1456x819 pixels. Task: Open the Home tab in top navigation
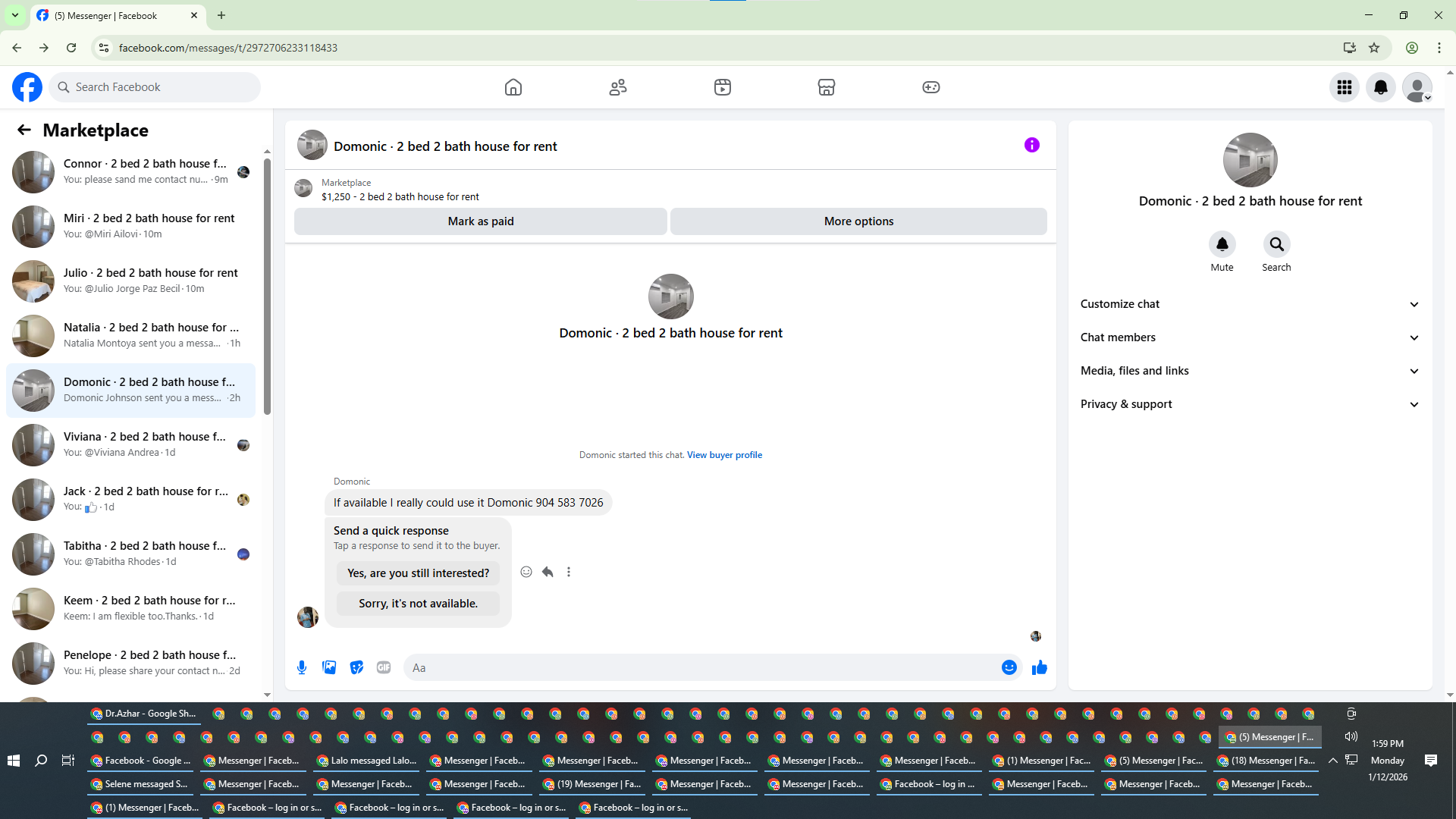(x=513, y=87)
